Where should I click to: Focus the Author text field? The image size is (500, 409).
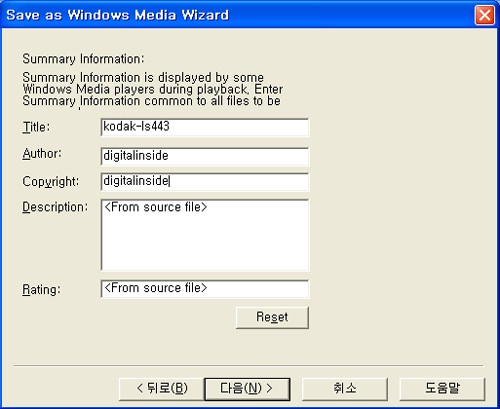[205, 156]
